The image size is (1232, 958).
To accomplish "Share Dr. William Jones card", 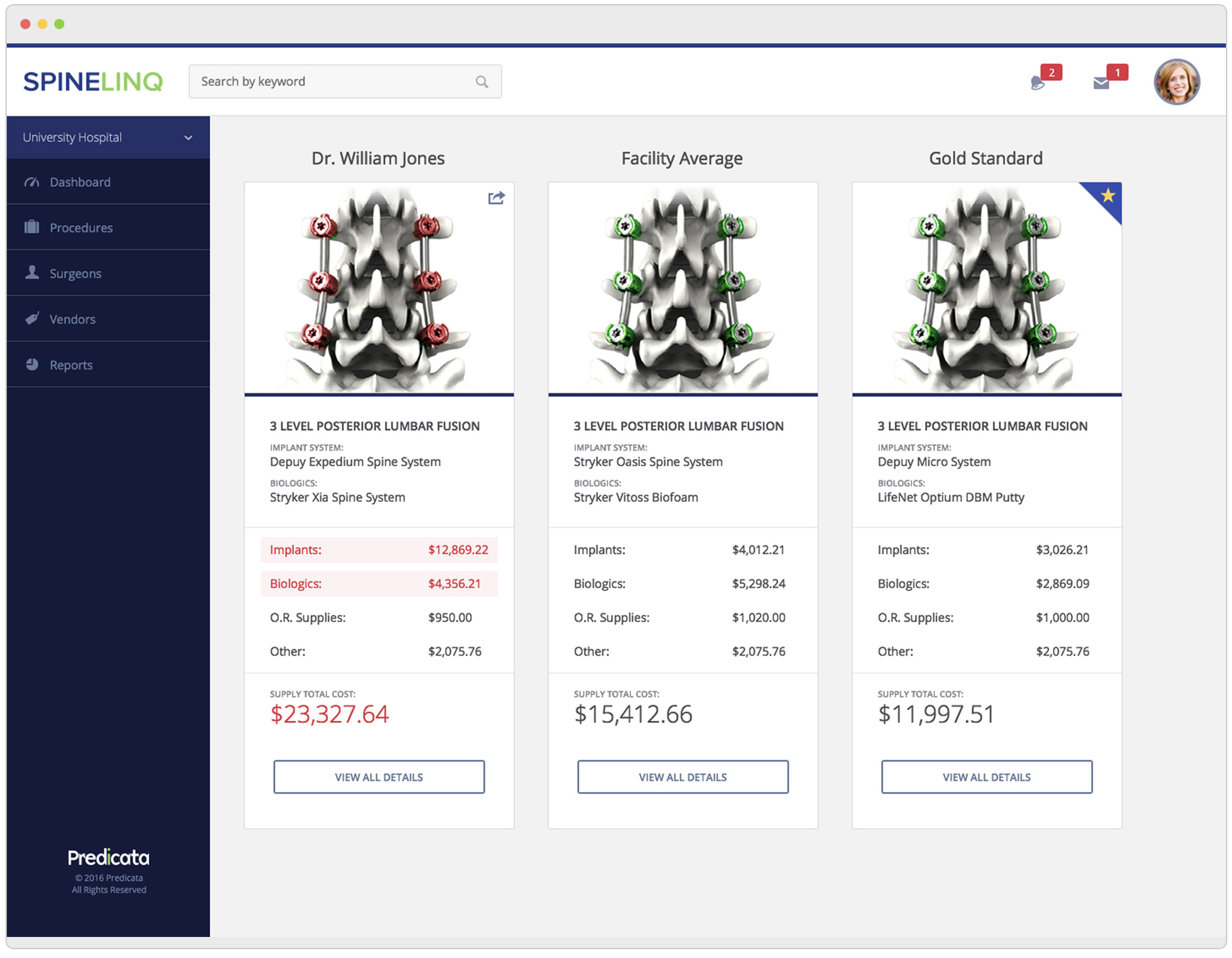I will (x=496, y=198).
